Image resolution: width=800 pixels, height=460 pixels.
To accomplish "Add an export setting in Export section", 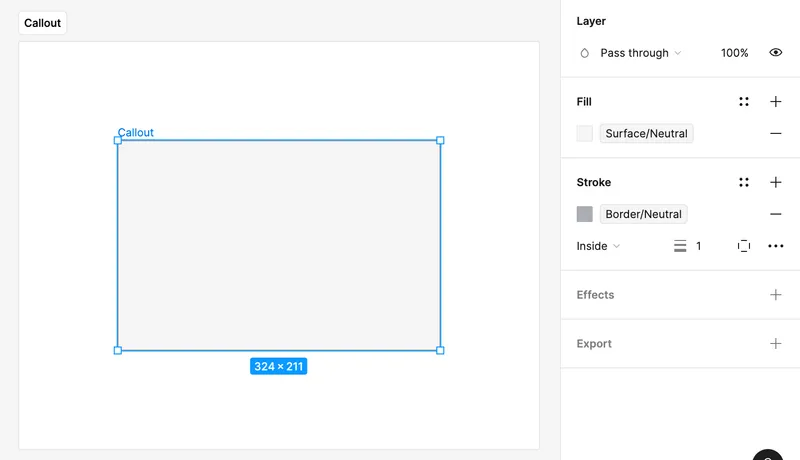I will [775, 344].
